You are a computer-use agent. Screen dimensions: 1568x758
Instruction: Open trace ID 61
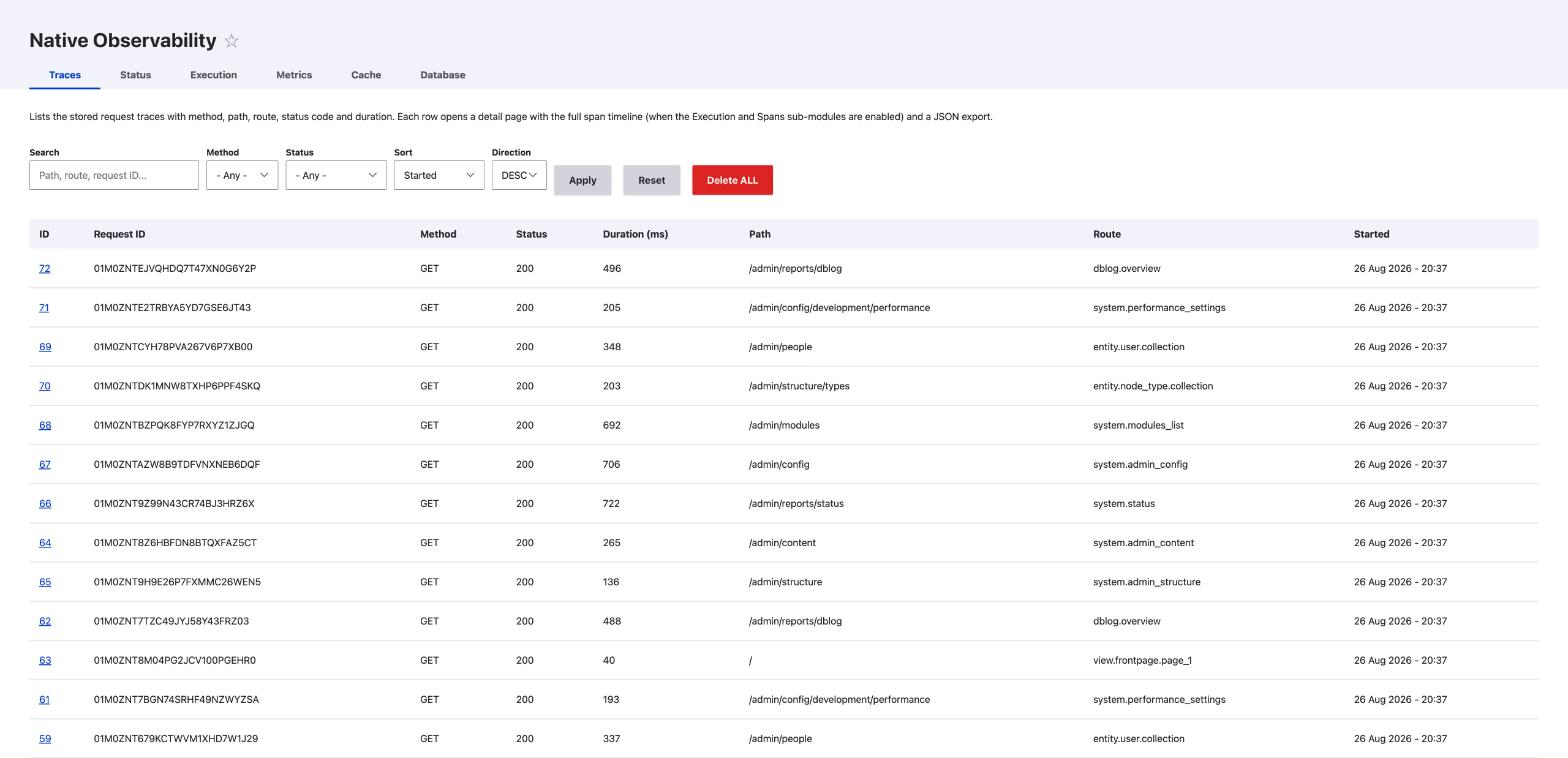pos(44,700)
